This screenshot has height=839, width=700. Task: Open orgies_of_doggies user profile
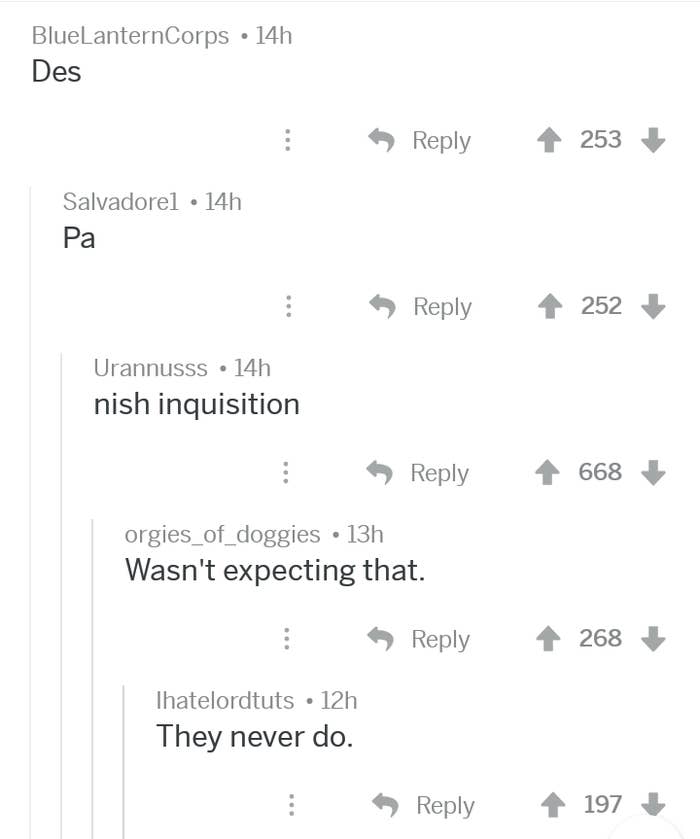(222, 535)
